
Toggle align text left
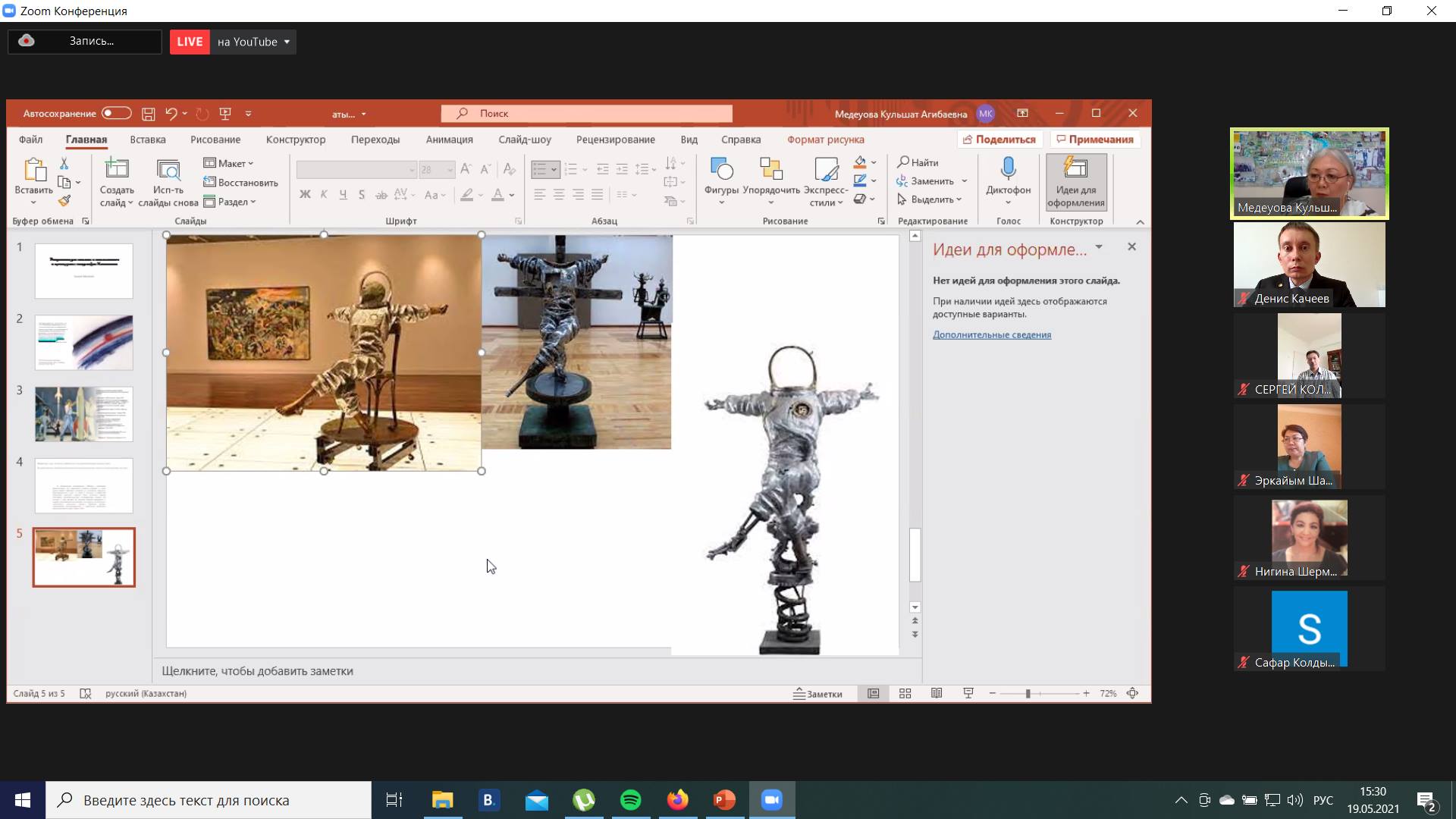pos(539,195)
